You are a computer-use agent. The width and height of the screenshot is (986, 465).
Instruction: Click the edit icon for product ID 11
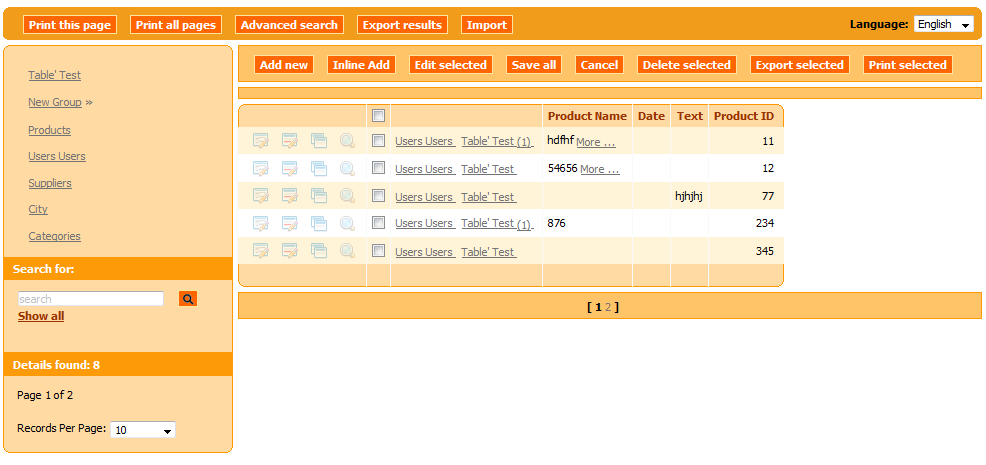[260, 141]
